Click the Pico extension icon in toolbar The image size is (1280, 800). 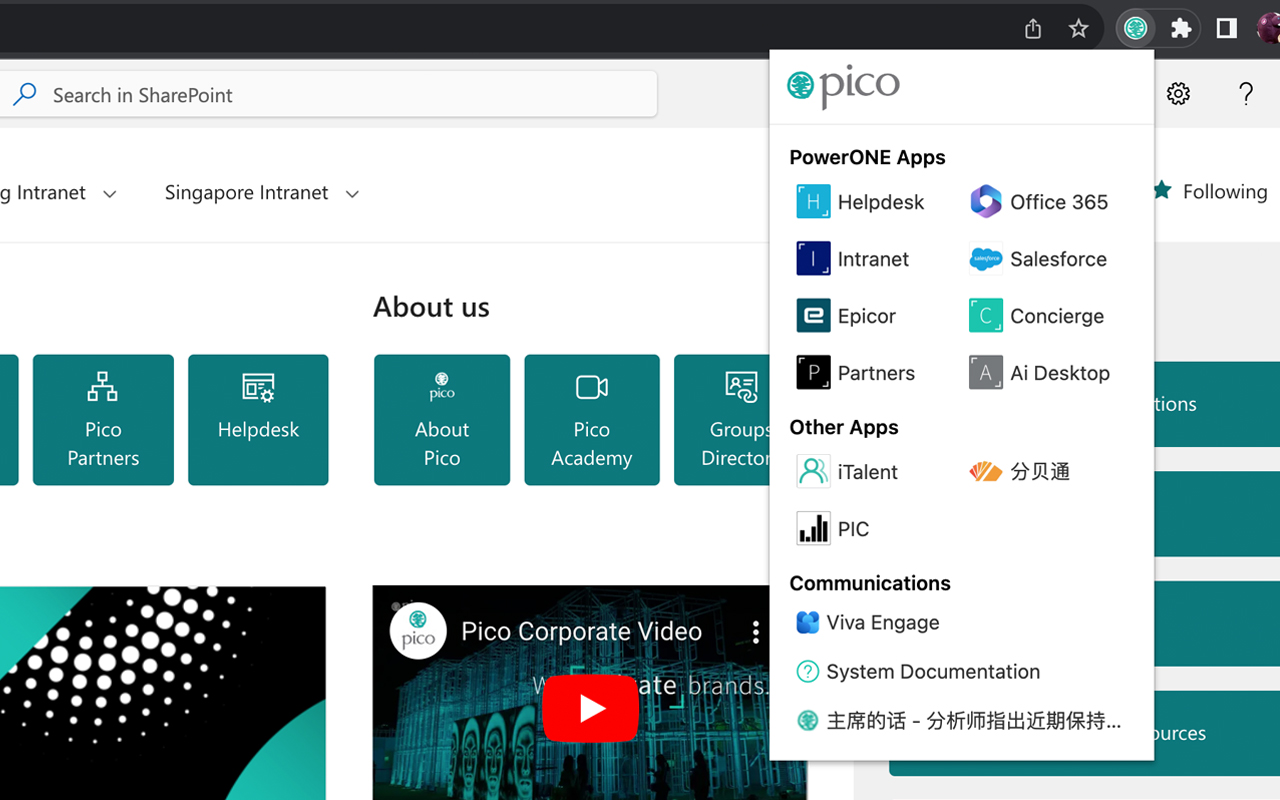coord(1135,28)
